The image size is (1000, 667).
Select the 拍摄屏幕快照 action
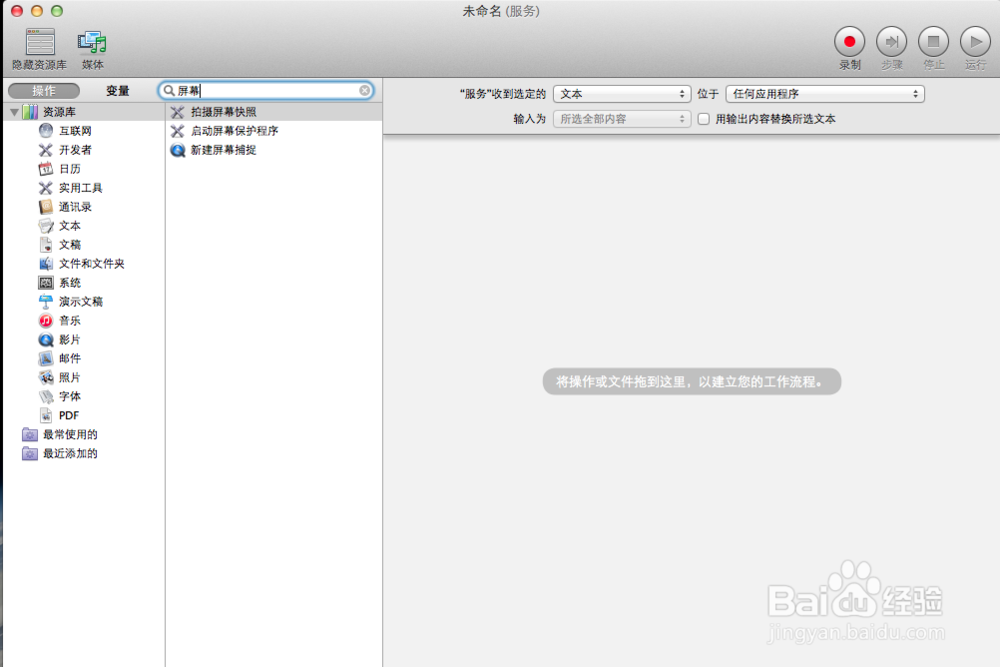pos(274,112)
